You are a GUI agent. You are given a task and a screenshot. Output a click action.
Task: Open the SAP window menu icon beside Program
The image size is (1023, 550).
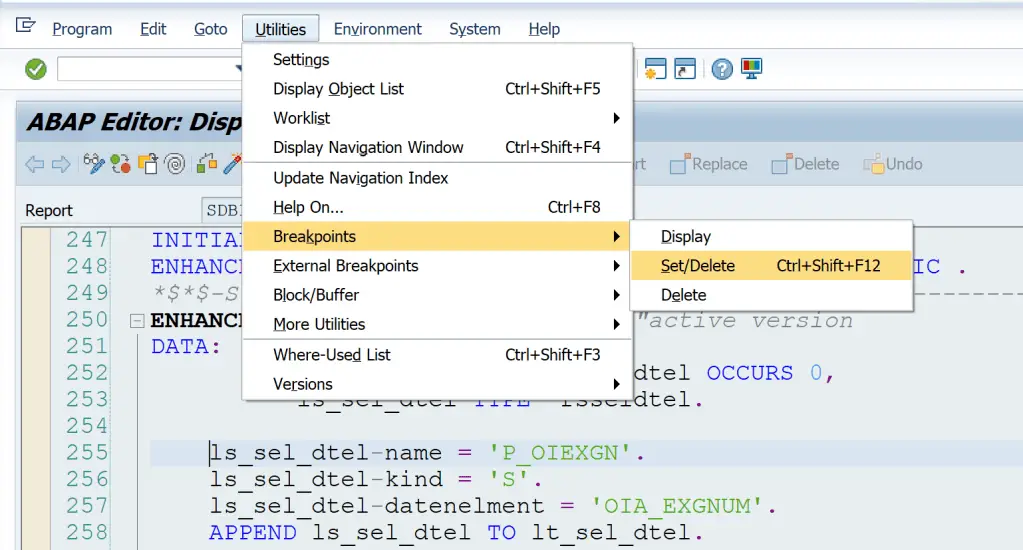click(25, 25)
